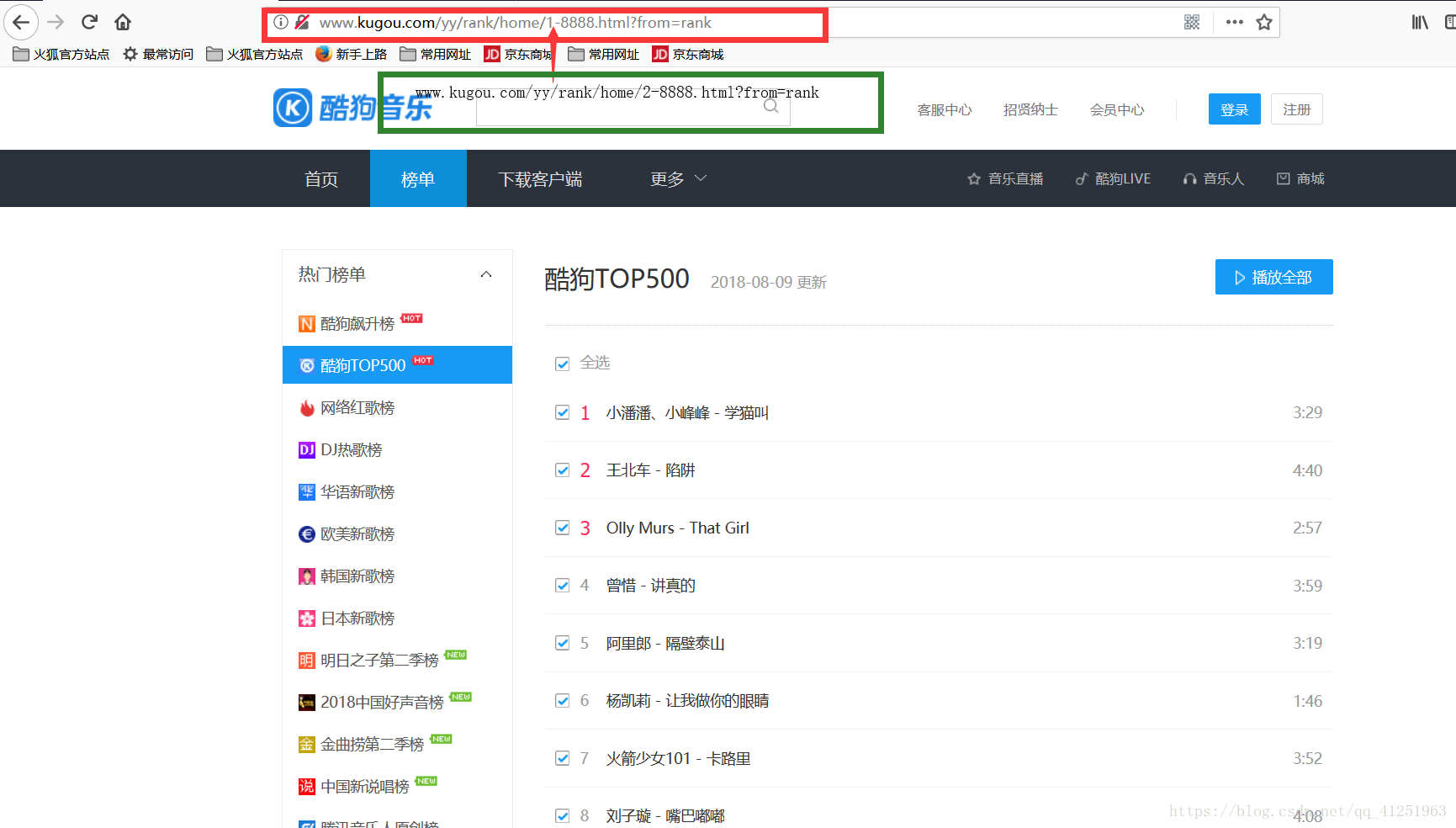Image resolution: width=1456 pixels, height=828 pixels.
Task: Expand the 更多 dropdown in the nav bar
Action: click(x=679, y=178)
